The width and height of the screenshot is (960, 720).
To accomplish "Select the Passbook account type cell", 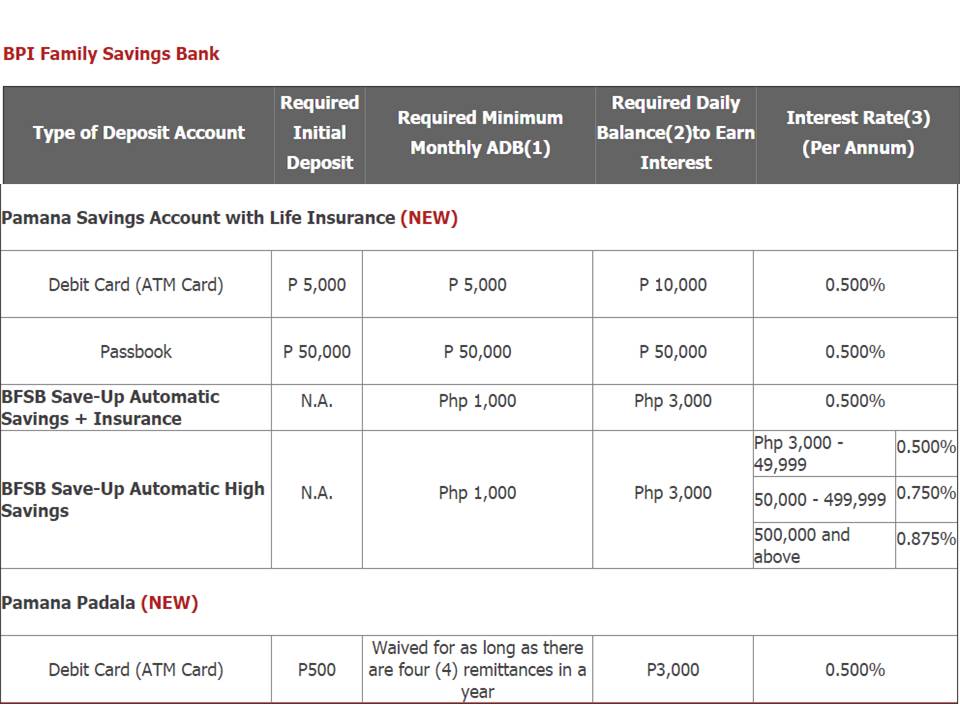I will (x=136, y=352).
